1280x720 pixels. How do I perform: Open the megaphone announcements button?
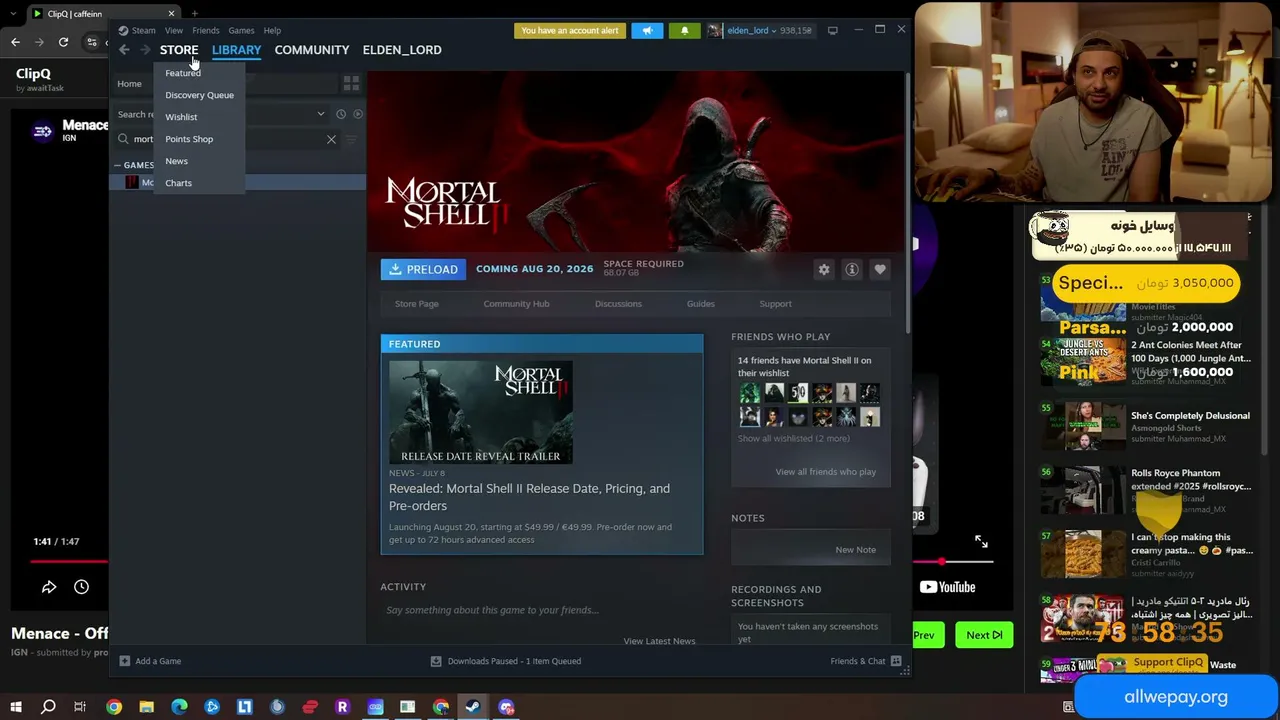(x=647, y=30)
